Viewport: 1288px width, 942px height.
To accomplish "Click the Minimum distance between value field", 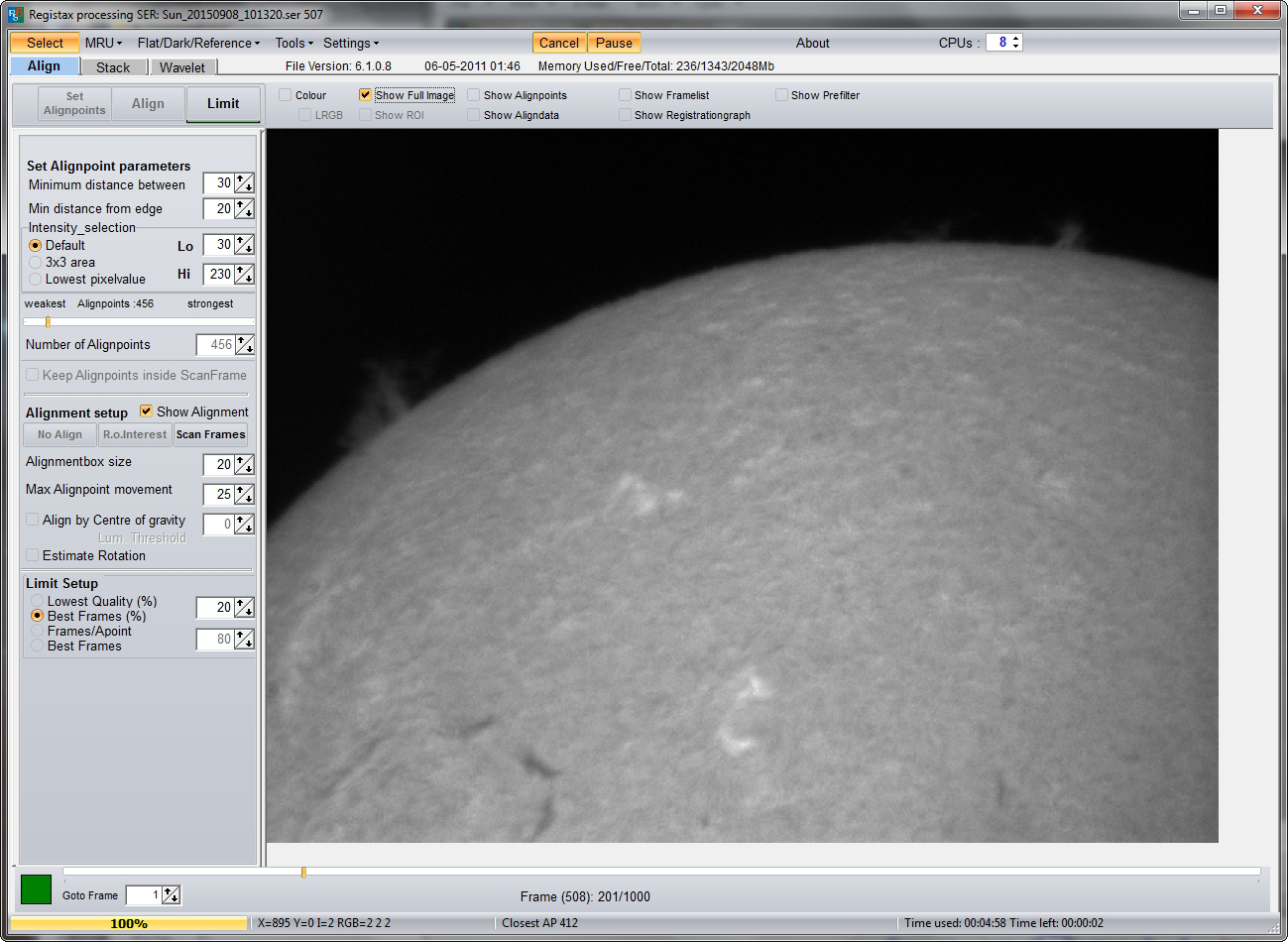I will pyautogui.click(x=218, y=183).
